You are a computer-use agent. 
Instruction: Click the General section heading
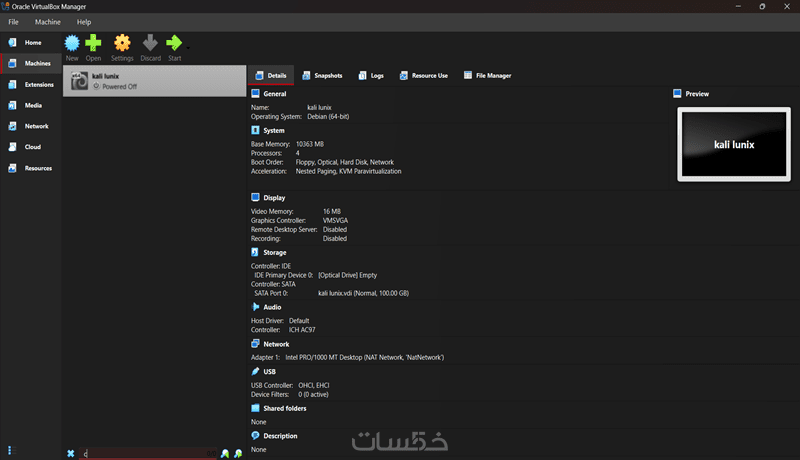[x=274, y=94]
